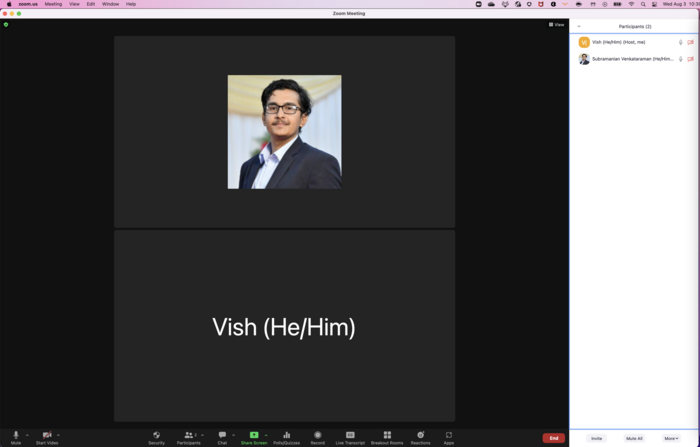Open the Security options
This screenshot has width=700, height=447.
point(156,436)
